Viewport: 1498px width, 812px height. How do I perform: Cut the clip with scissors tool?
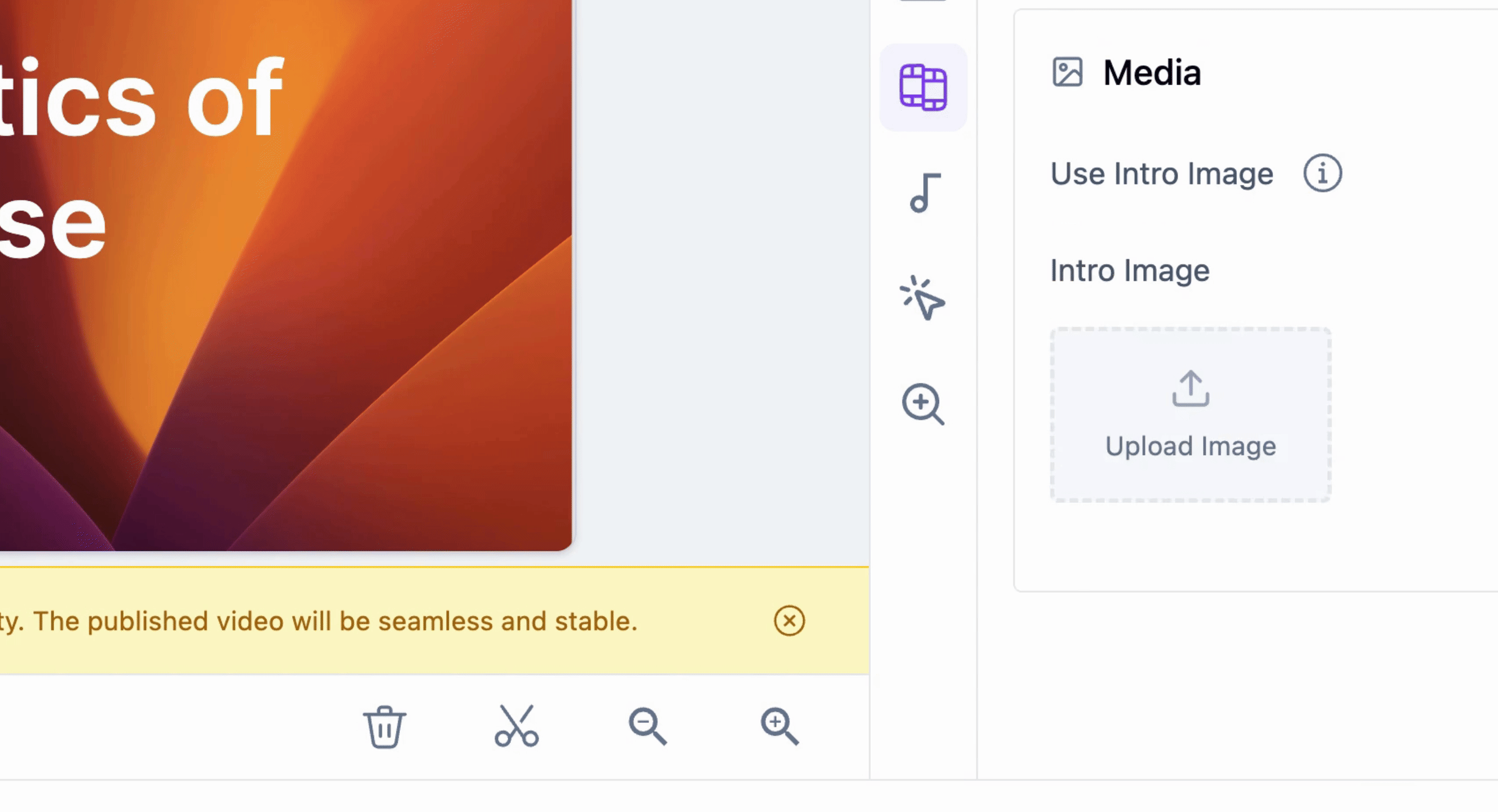[517, 725]
